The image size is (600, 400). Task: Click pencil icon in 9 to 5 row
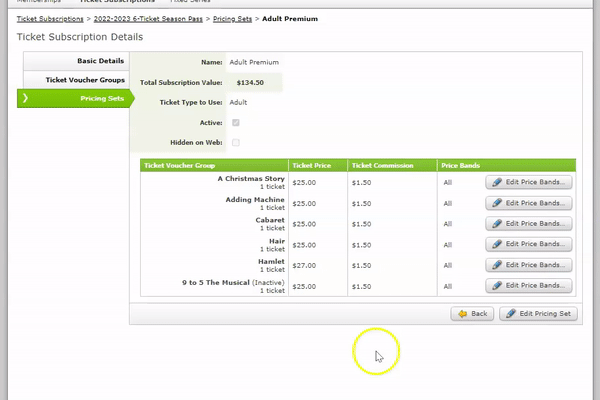(497, 286)
